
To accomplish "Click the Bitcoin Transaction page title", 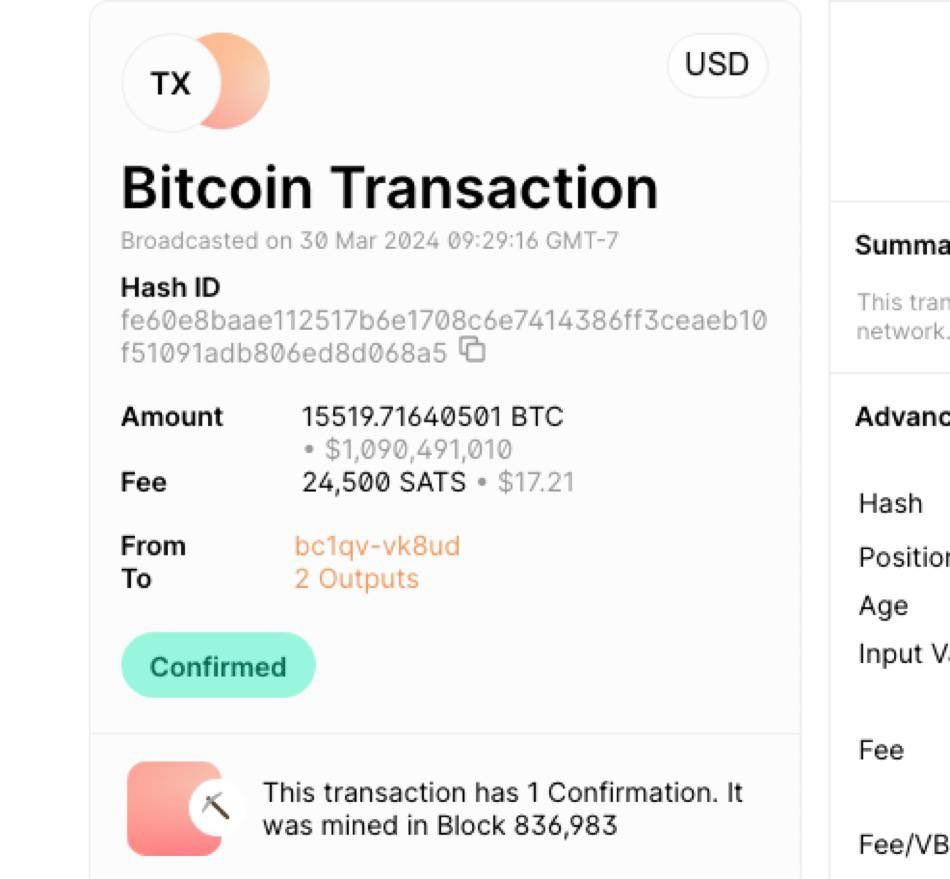I will (389, 187).
